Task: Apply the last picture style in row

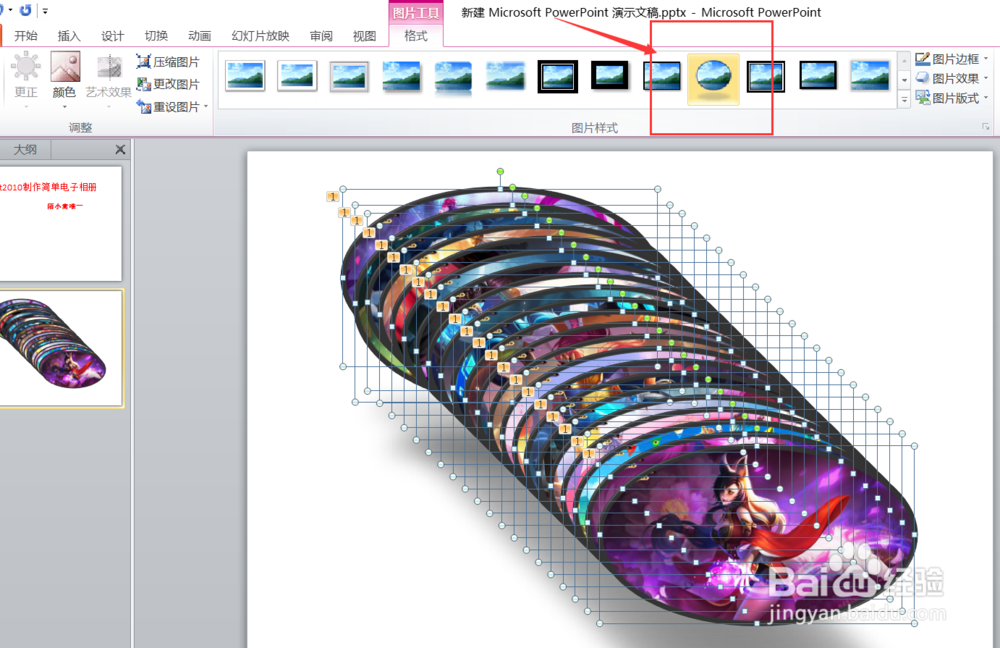Action: pyautogui.click(x=870, y=77)
